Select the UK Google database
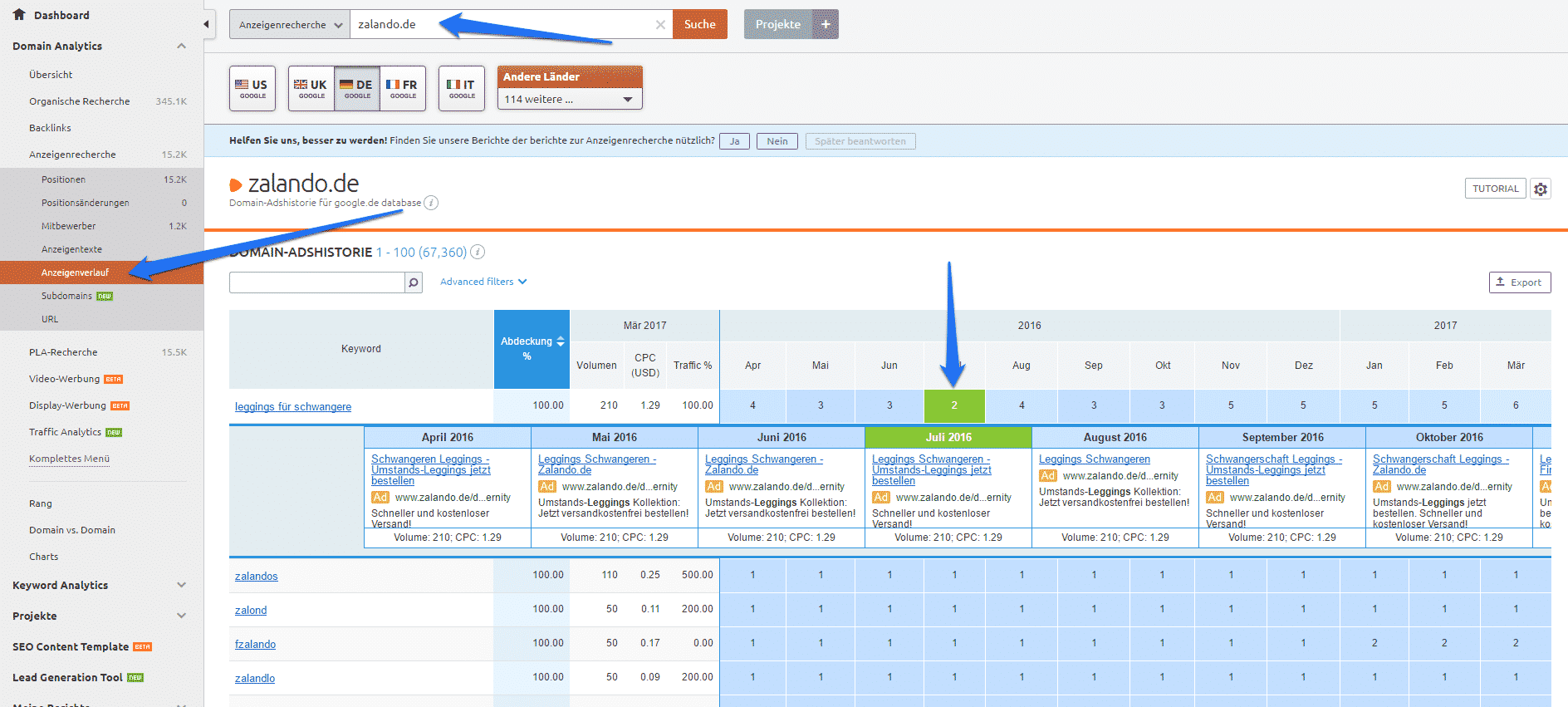The image size is (1568, 707). [311, 88]
